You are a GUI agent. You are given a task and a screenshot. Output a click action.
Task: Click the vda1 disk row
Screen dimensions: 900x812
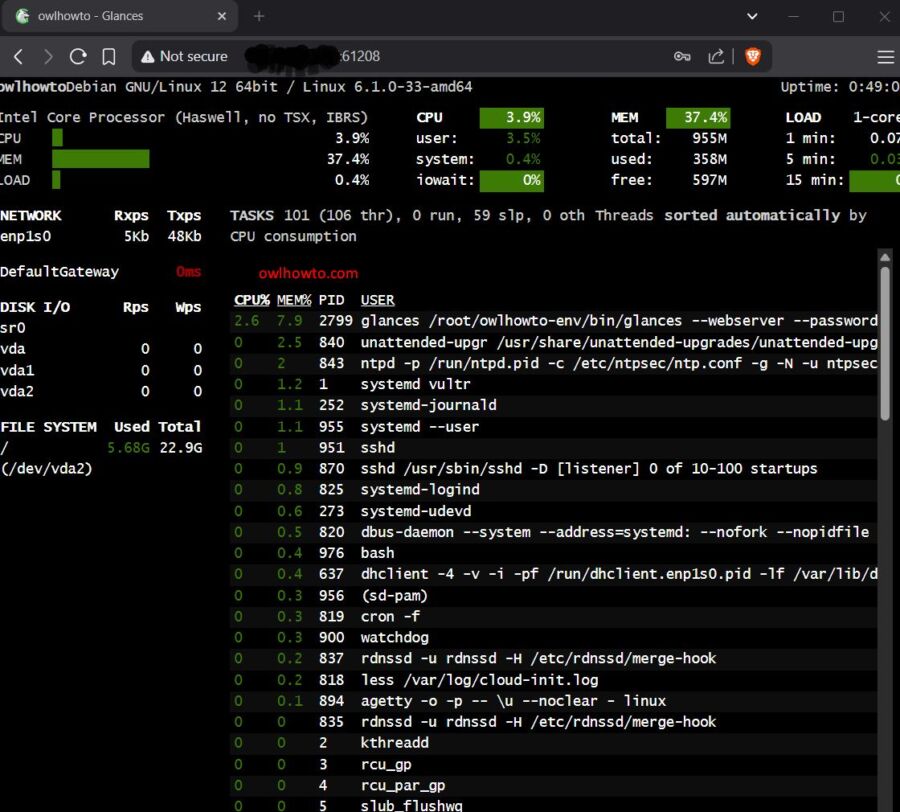tap(101, 371)
